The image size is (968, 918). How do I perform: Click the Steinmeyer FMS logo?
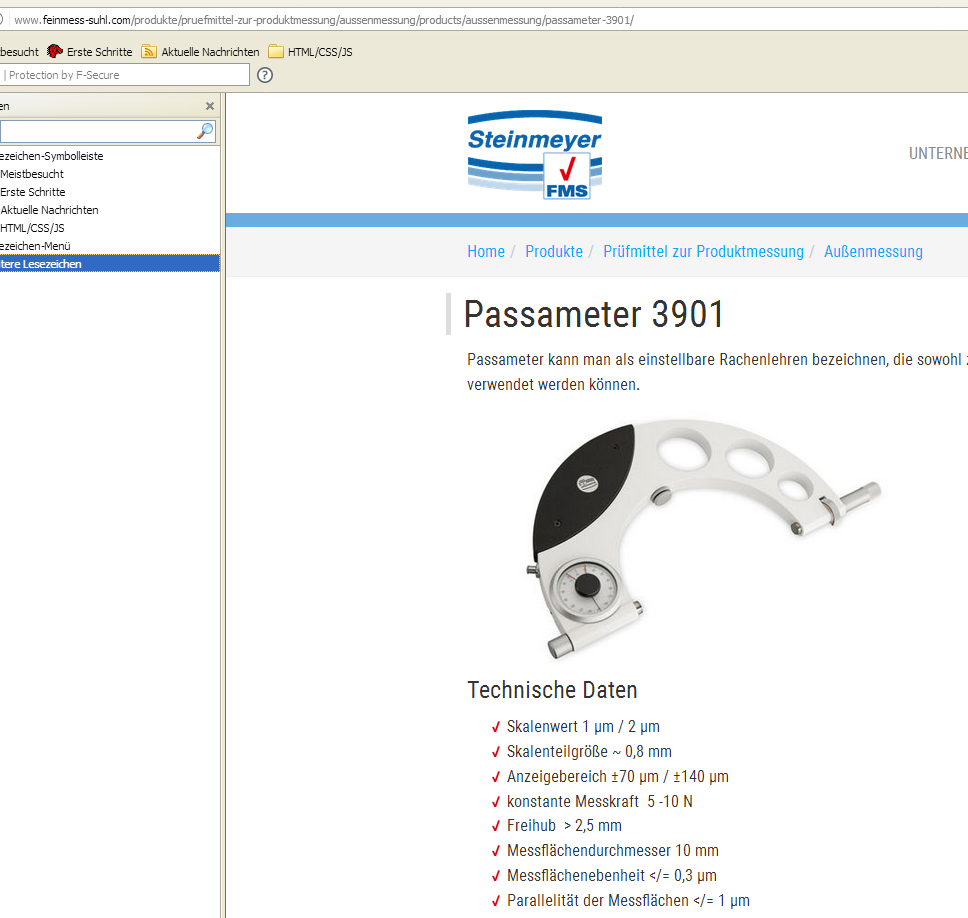pyautogui.click(x=535, y=155)
